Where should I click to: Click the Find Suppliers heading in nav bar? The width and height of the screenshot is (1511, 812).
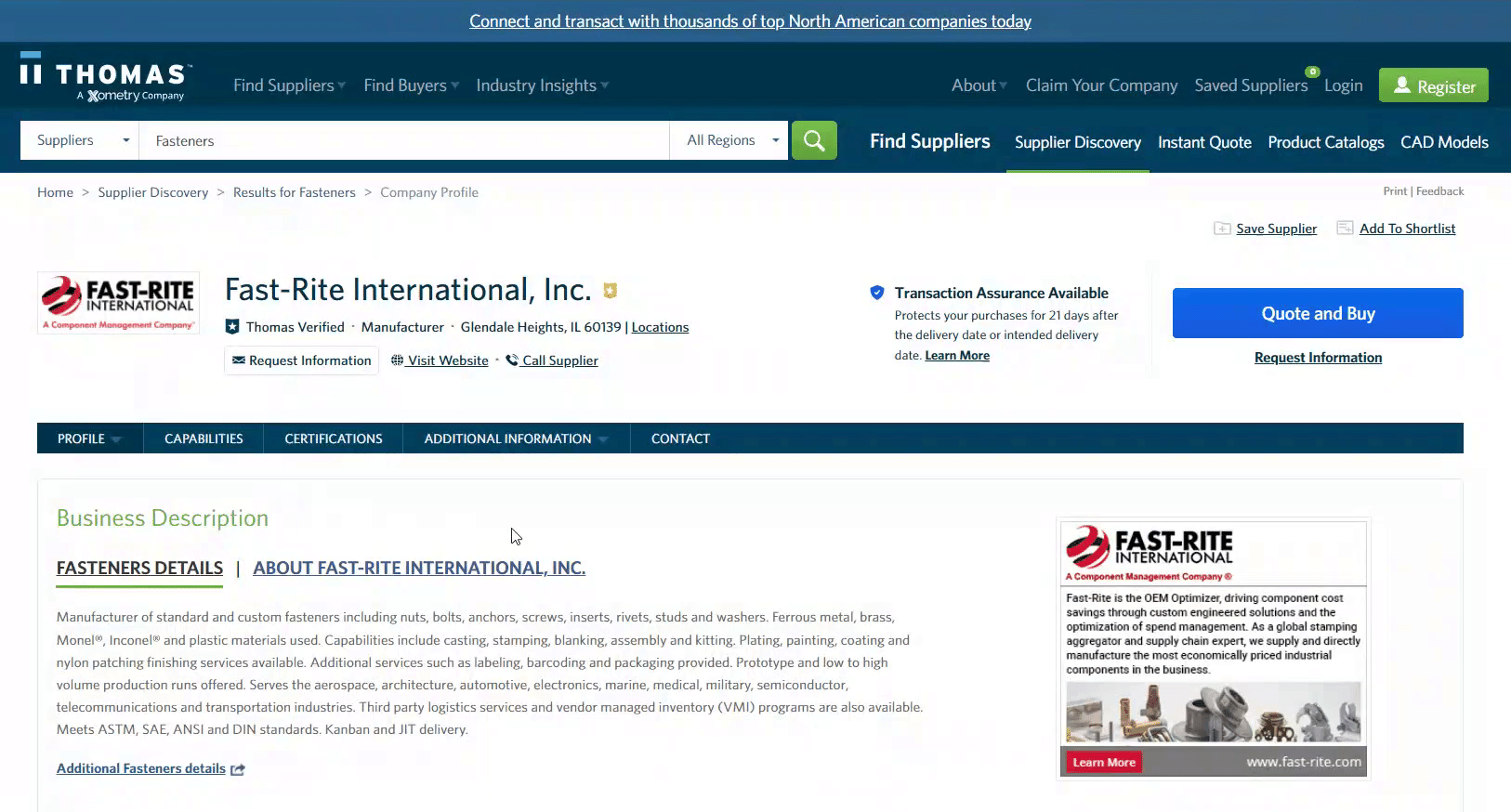[929, 141]
